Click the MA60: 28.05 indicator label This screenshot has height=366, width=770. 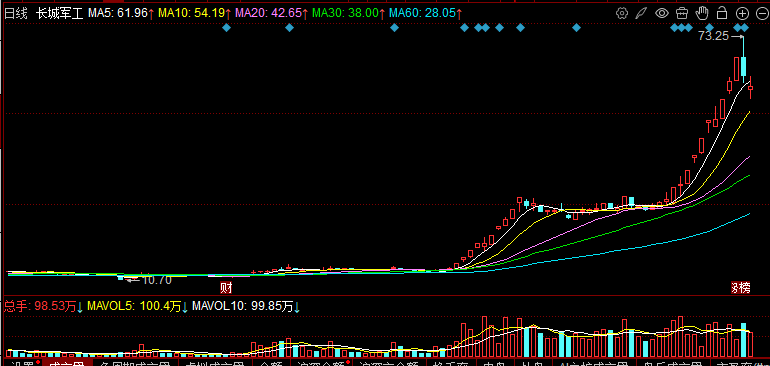[x=426, y=13]
